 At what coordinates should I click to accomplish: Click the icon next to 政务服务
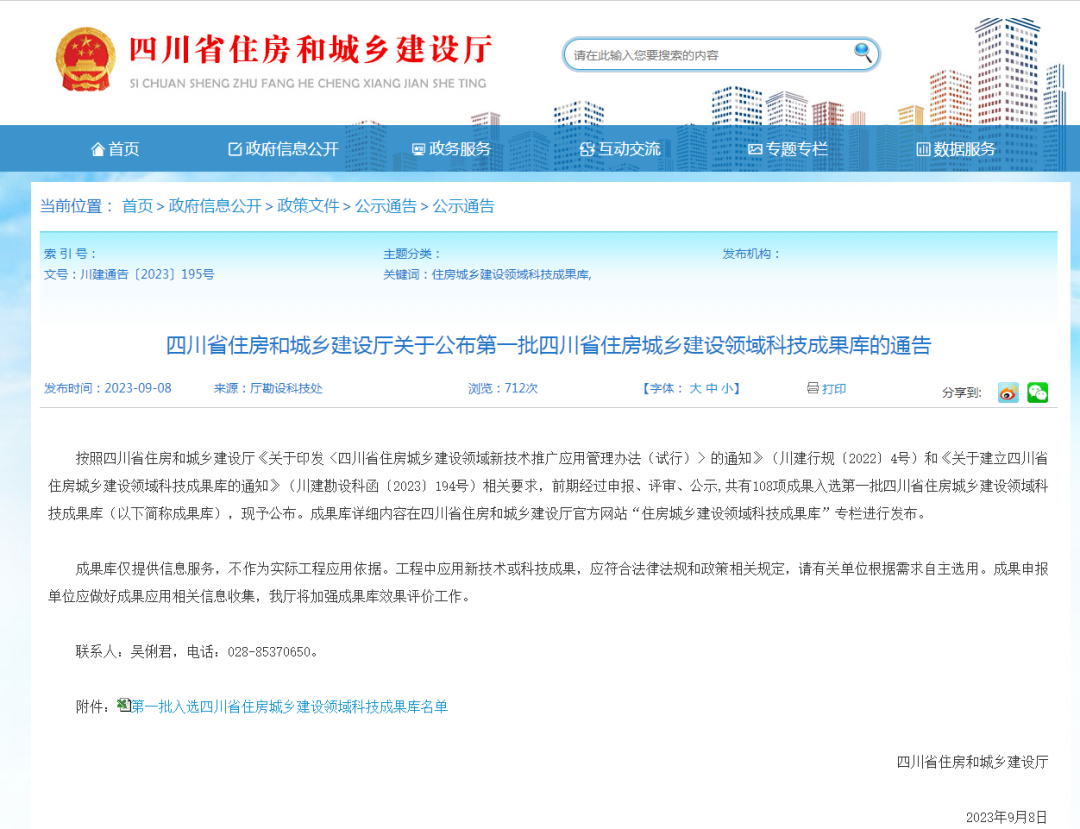(417, 148)
